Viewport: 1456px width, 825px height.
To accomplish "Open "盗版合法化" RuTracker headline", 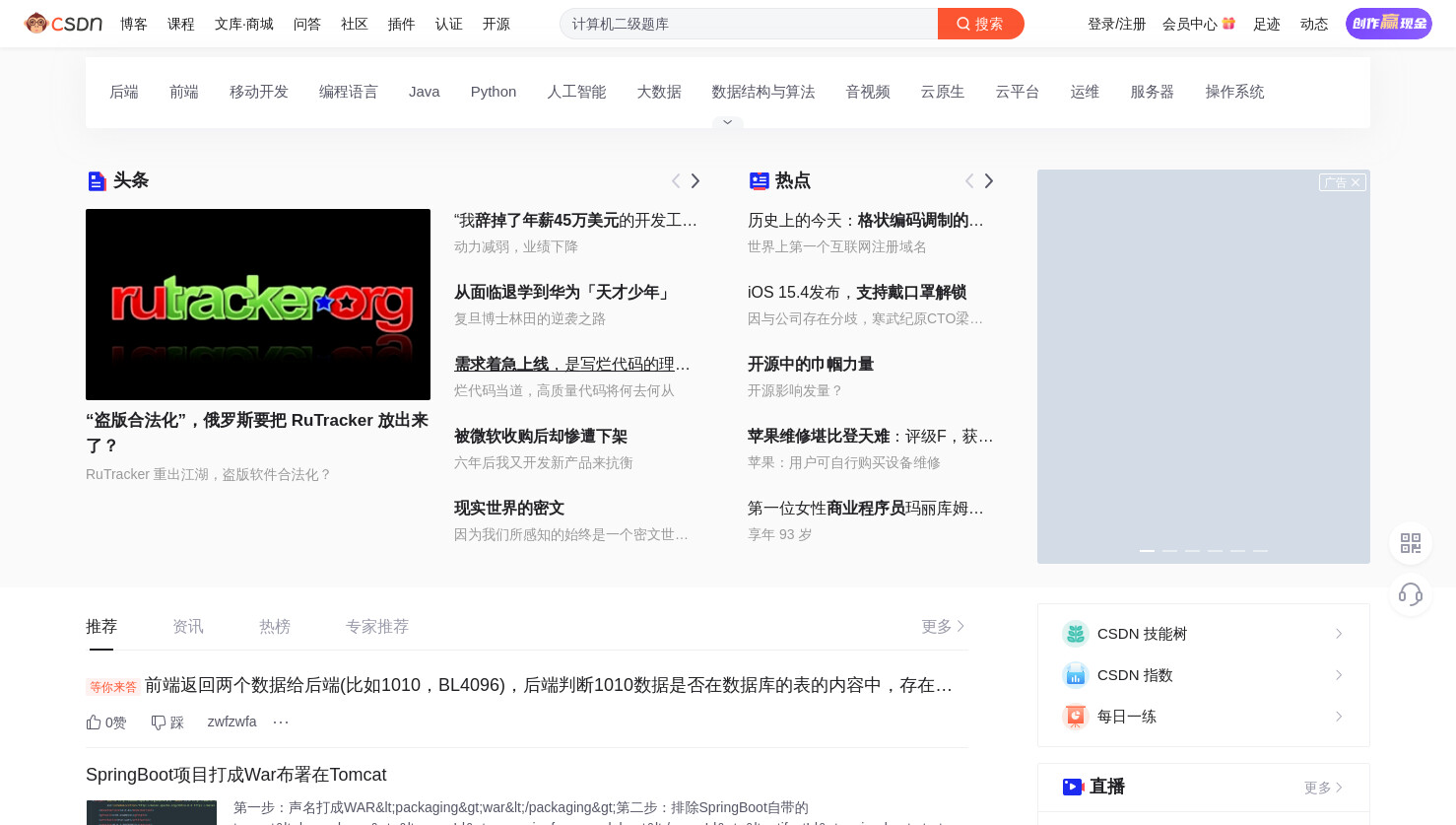I will coord(258,433).
